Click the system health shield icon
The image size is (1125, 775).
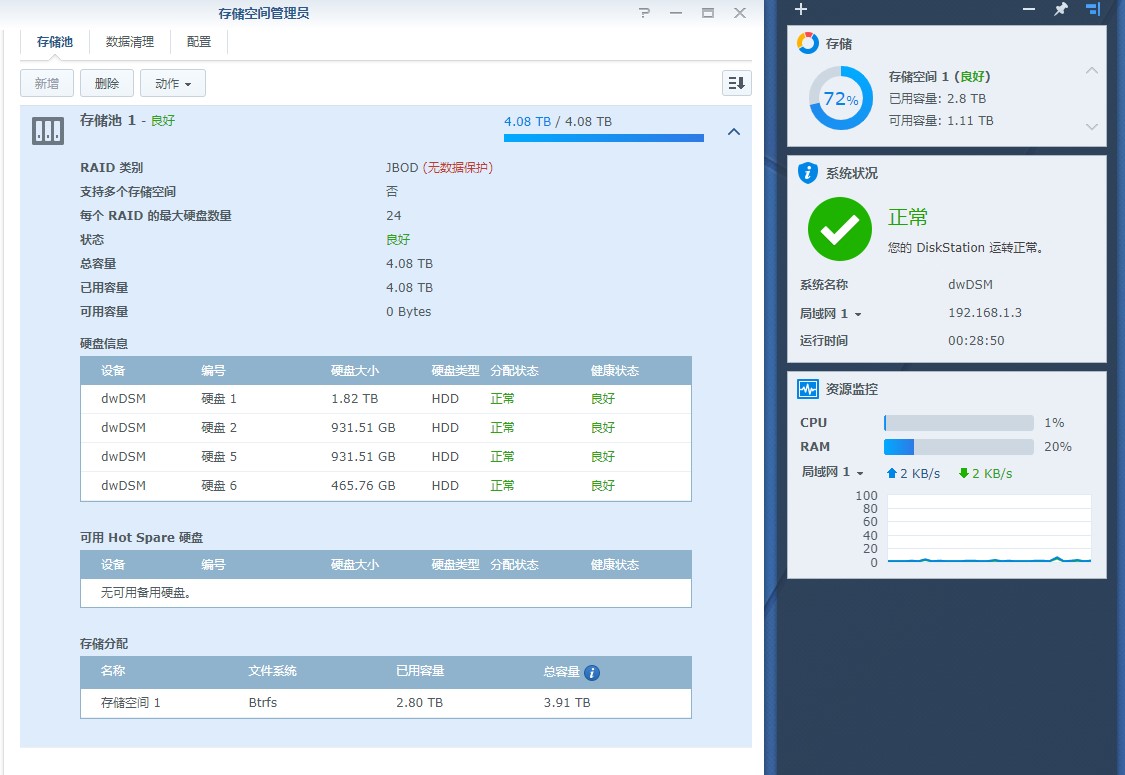point(807,173)
